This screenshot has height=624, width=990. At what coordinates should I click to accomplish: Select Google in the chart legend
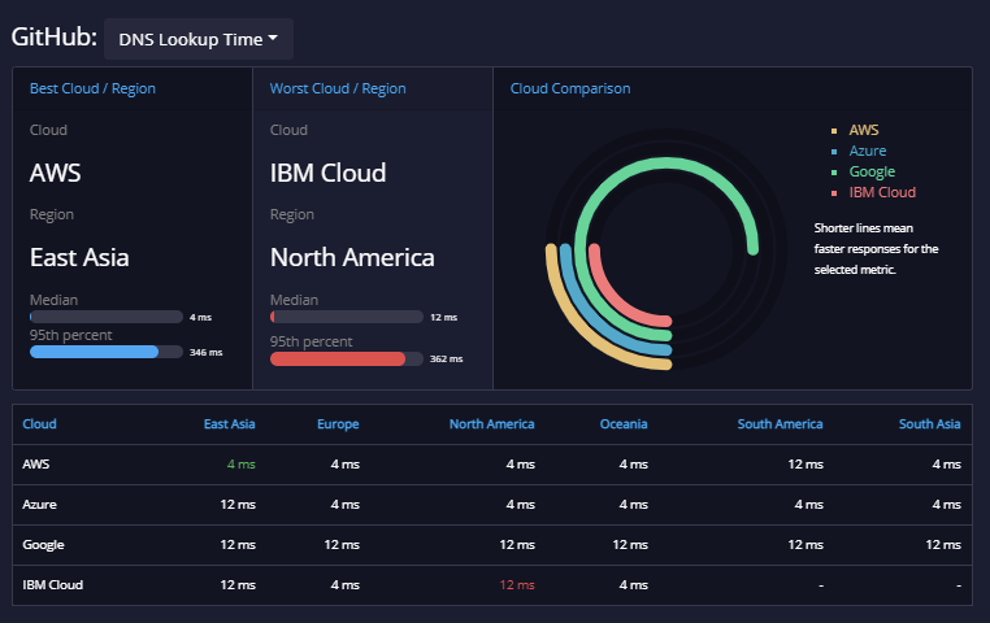tap(872, 172)
